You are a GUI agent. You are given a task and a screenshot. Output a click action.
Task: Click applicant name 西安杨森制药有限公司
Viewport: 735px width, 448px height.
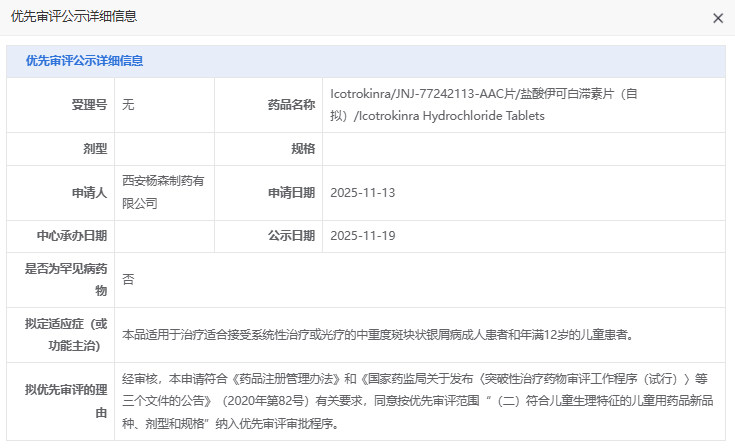coord(163,193)
